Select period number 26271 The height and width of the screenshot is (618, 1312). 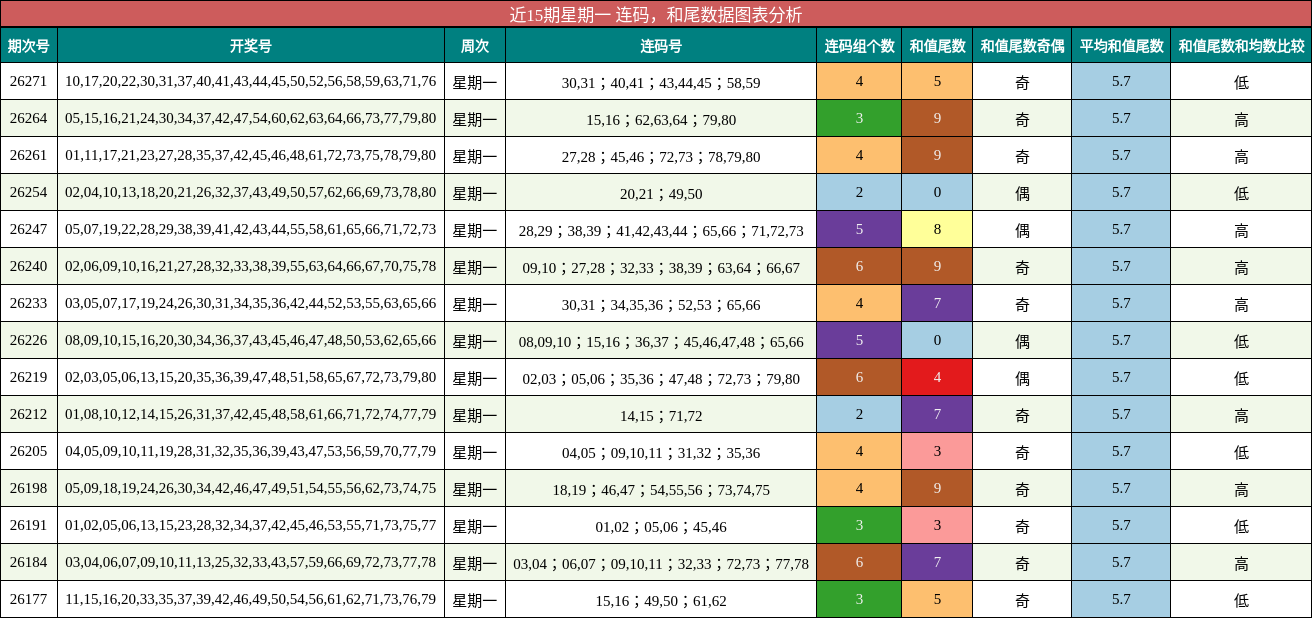pos(29,81)
